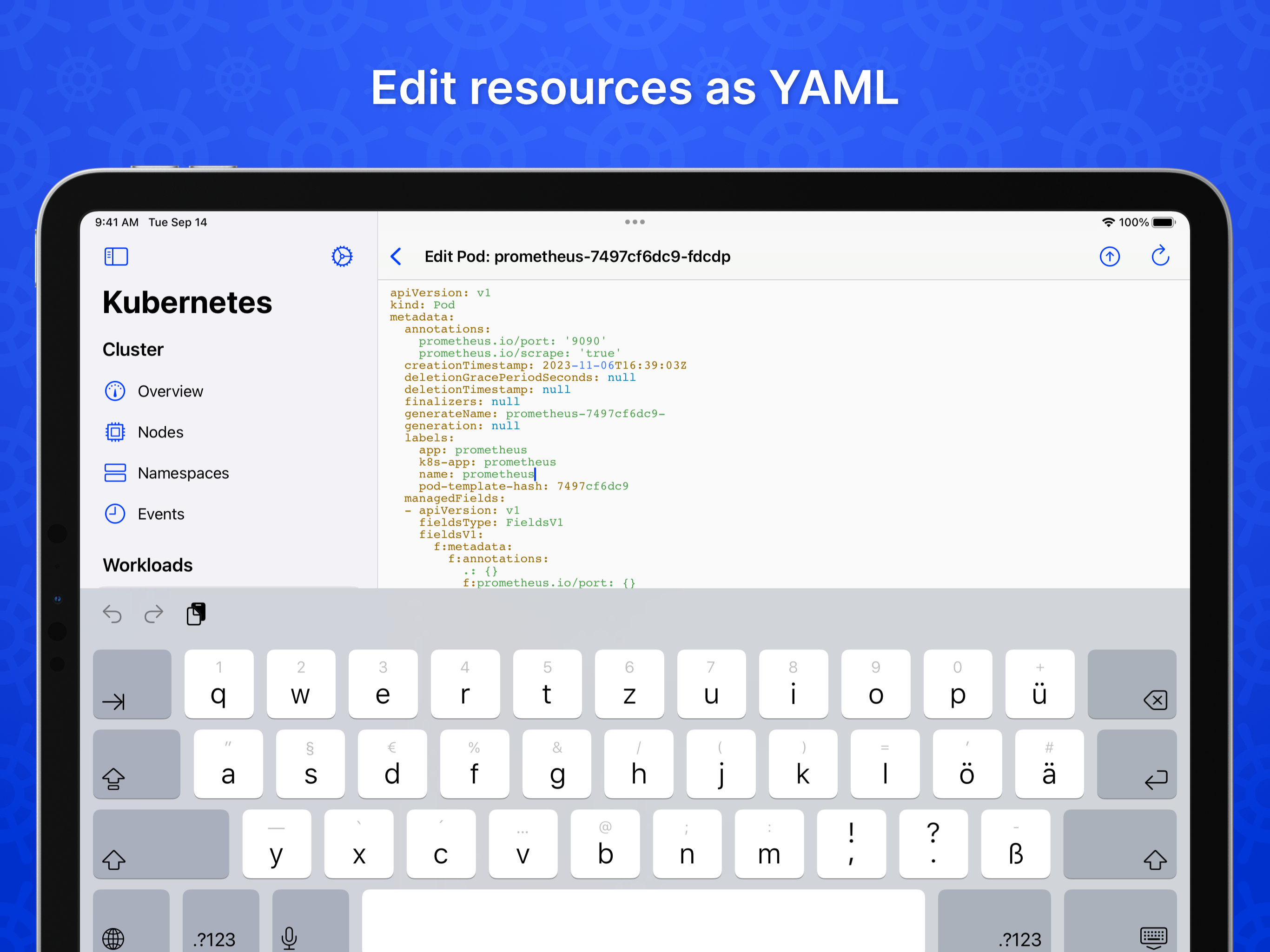Tap the three-dot multitasking indicator
This screenshot has width=1270, height=952.
tap(635, 222)
